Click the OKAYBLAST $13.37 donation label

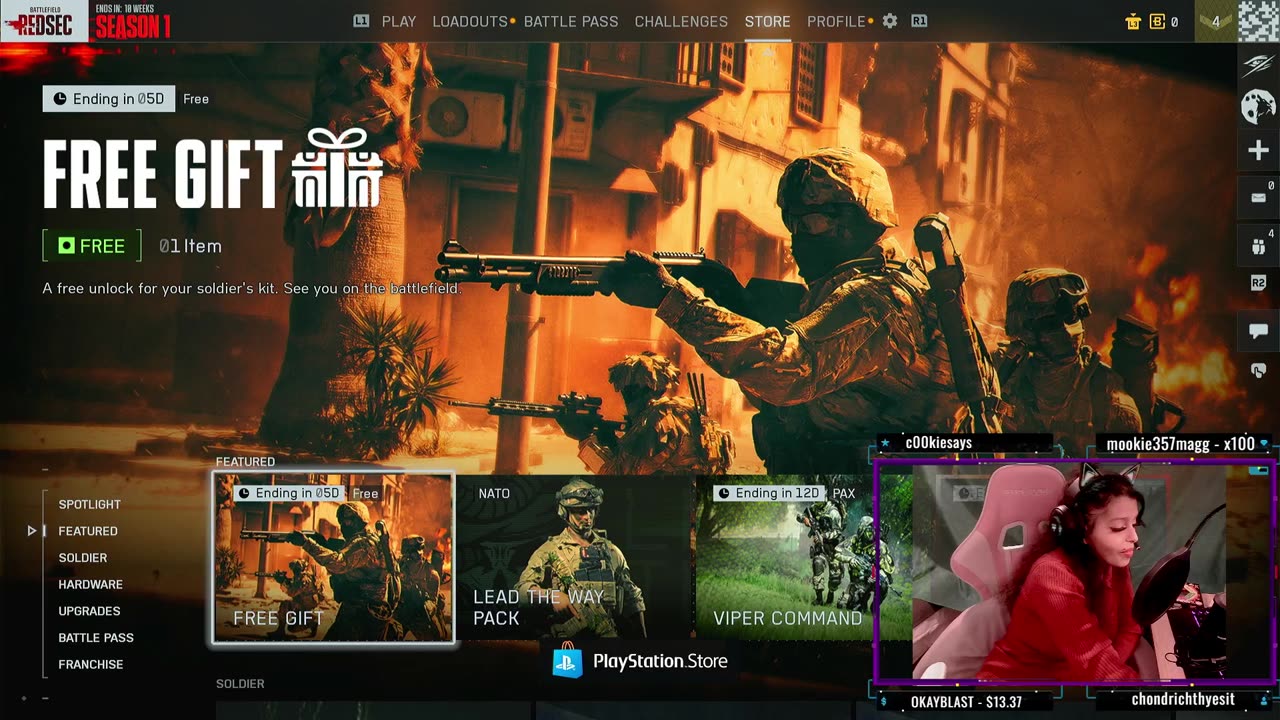[966, 702]
